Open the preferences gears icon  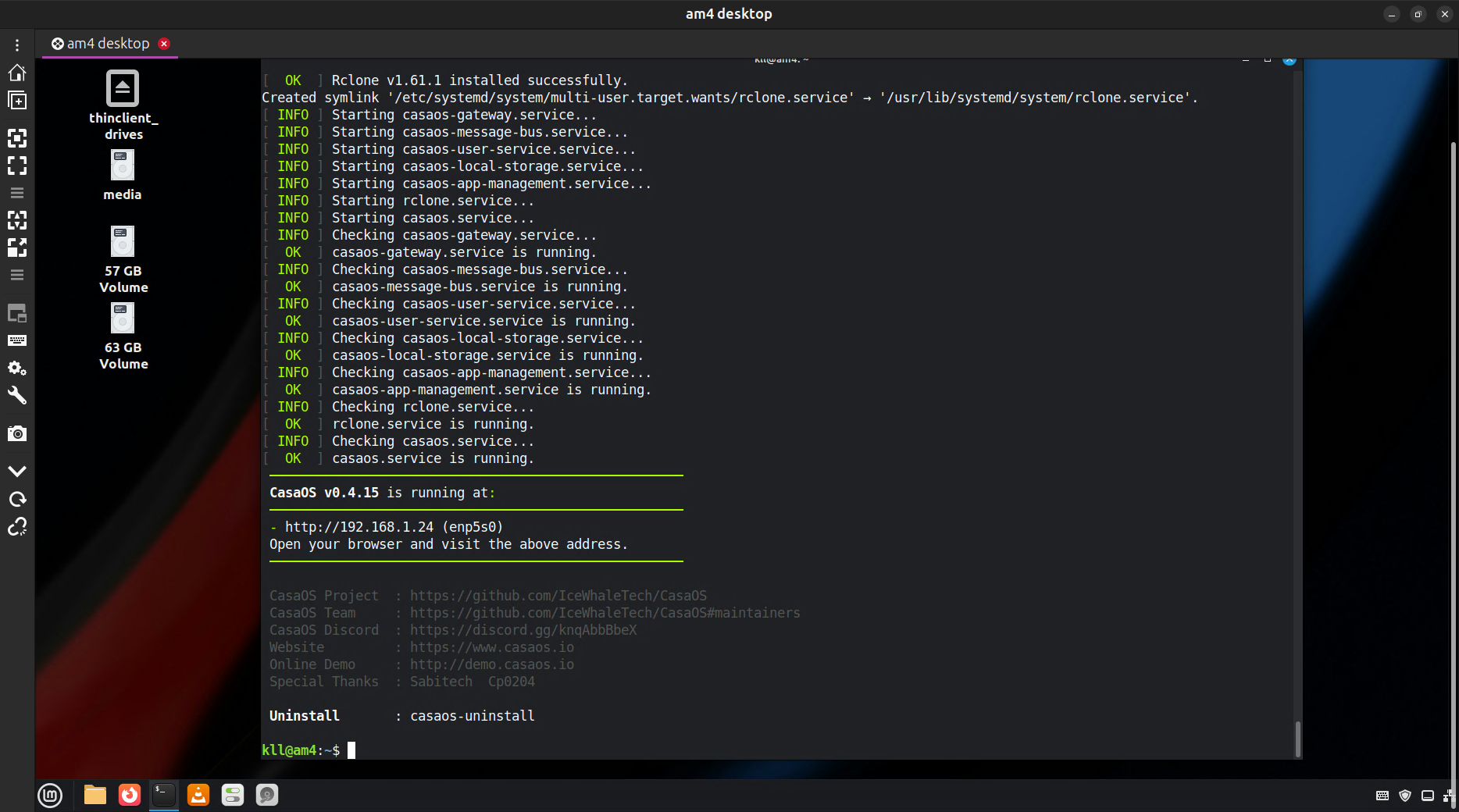pyautogui.click(x=17, y=368)
